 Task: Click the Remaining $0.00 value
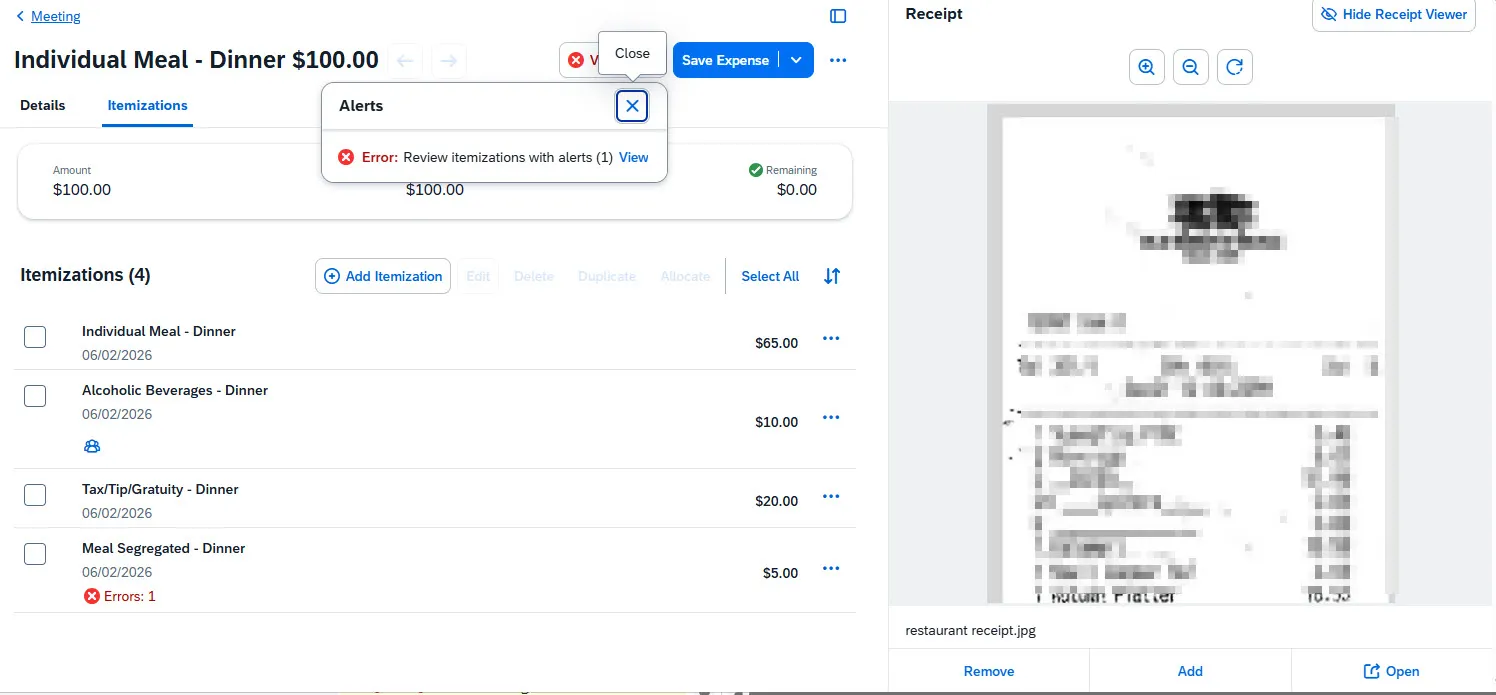[797, 189]
